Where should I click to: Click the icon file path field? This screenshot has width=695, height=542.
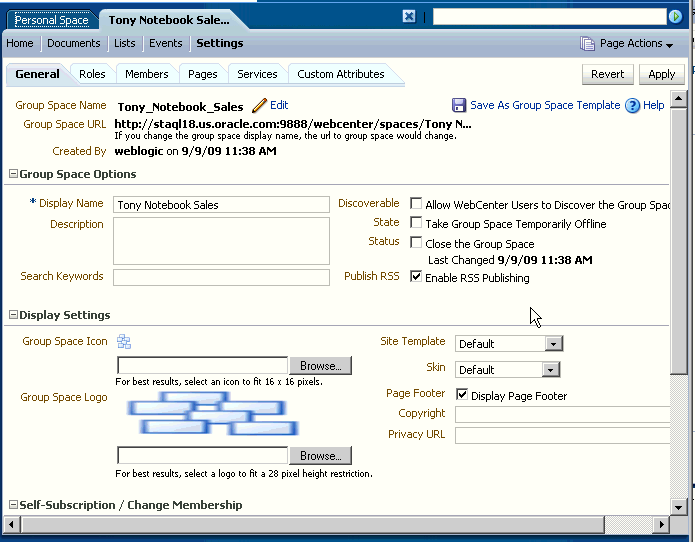[x=203, y=366]
